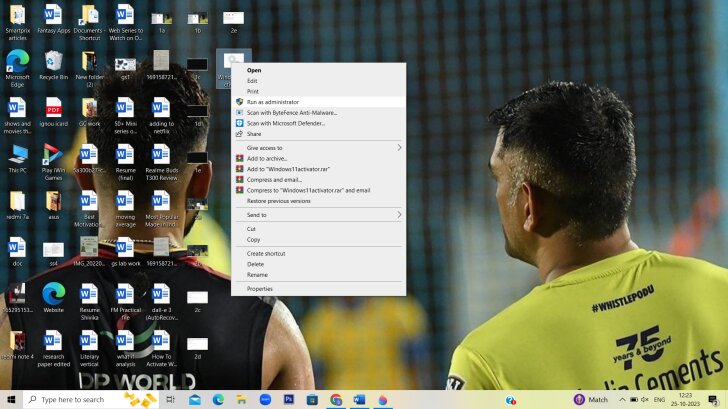The image size is (728, 409).
Task: Select the Website Edge shortcut icon
Action: (53, 298)
